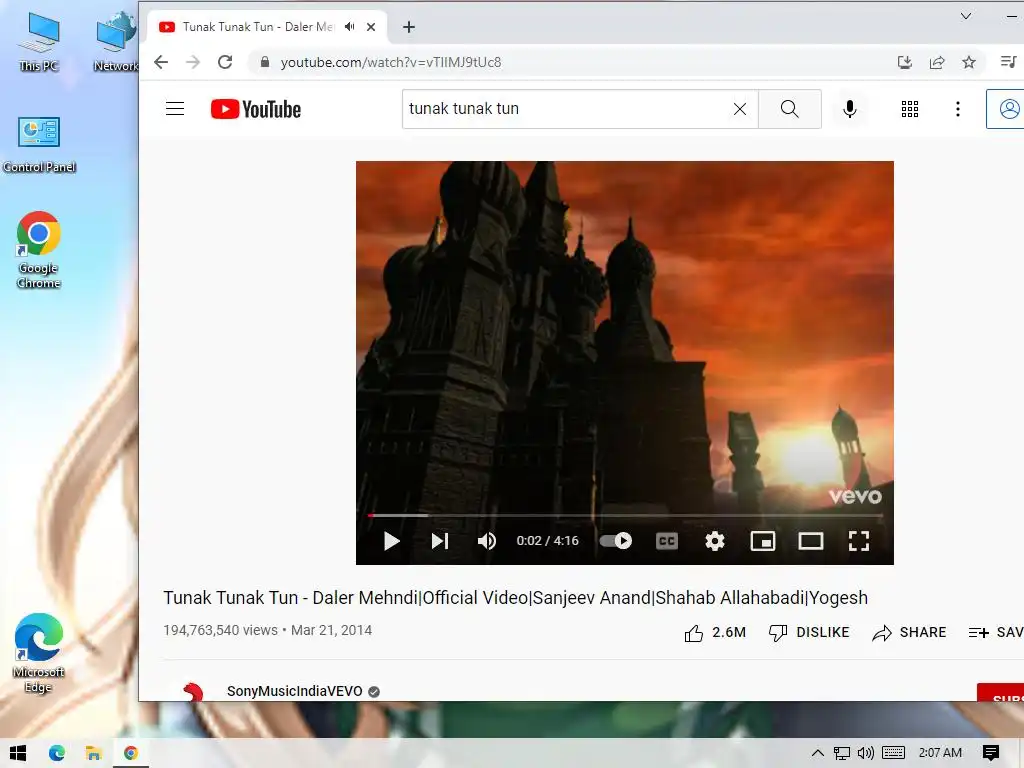Play the video

point(391,541)
